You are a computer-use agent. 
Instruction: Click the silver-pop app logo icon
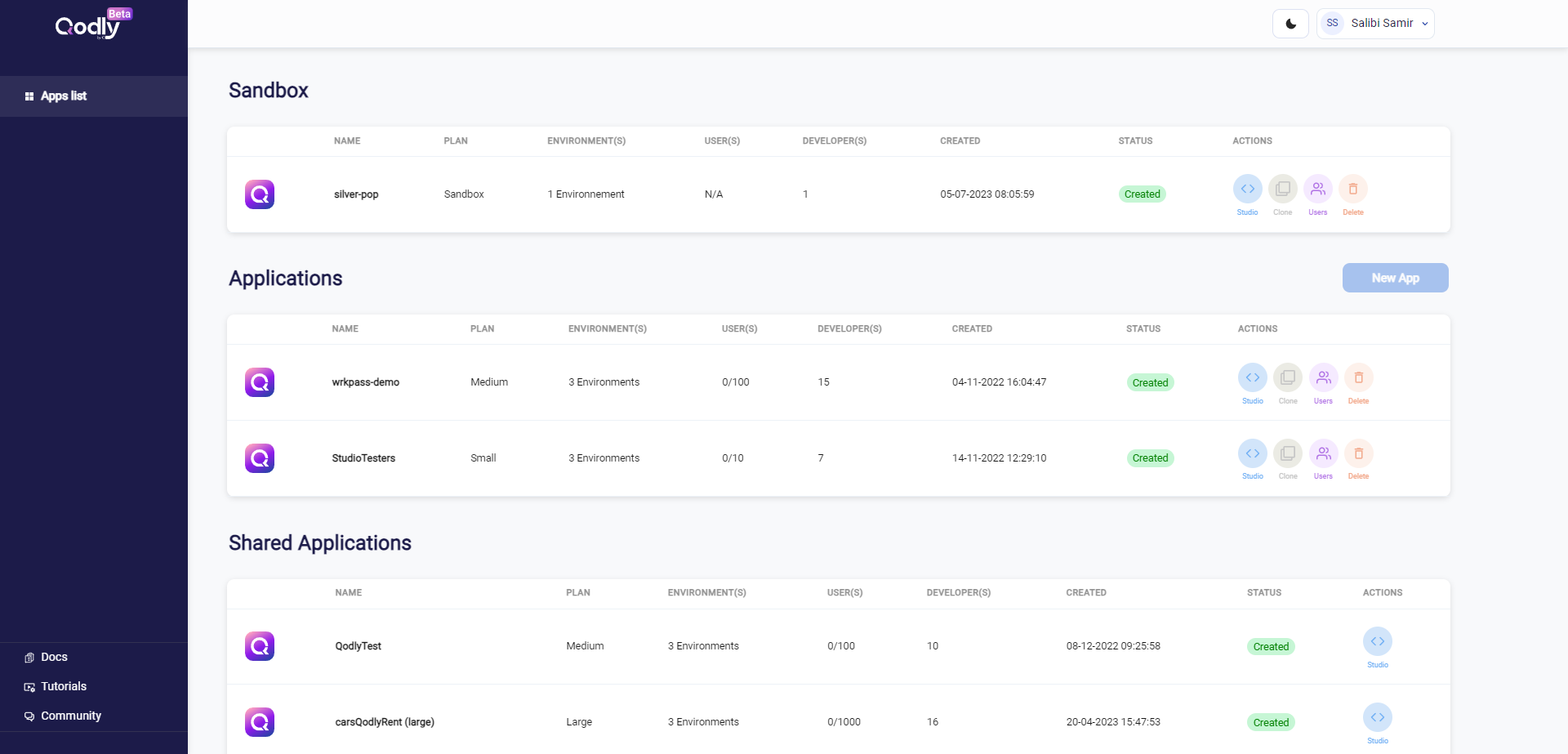coord(260,194)
